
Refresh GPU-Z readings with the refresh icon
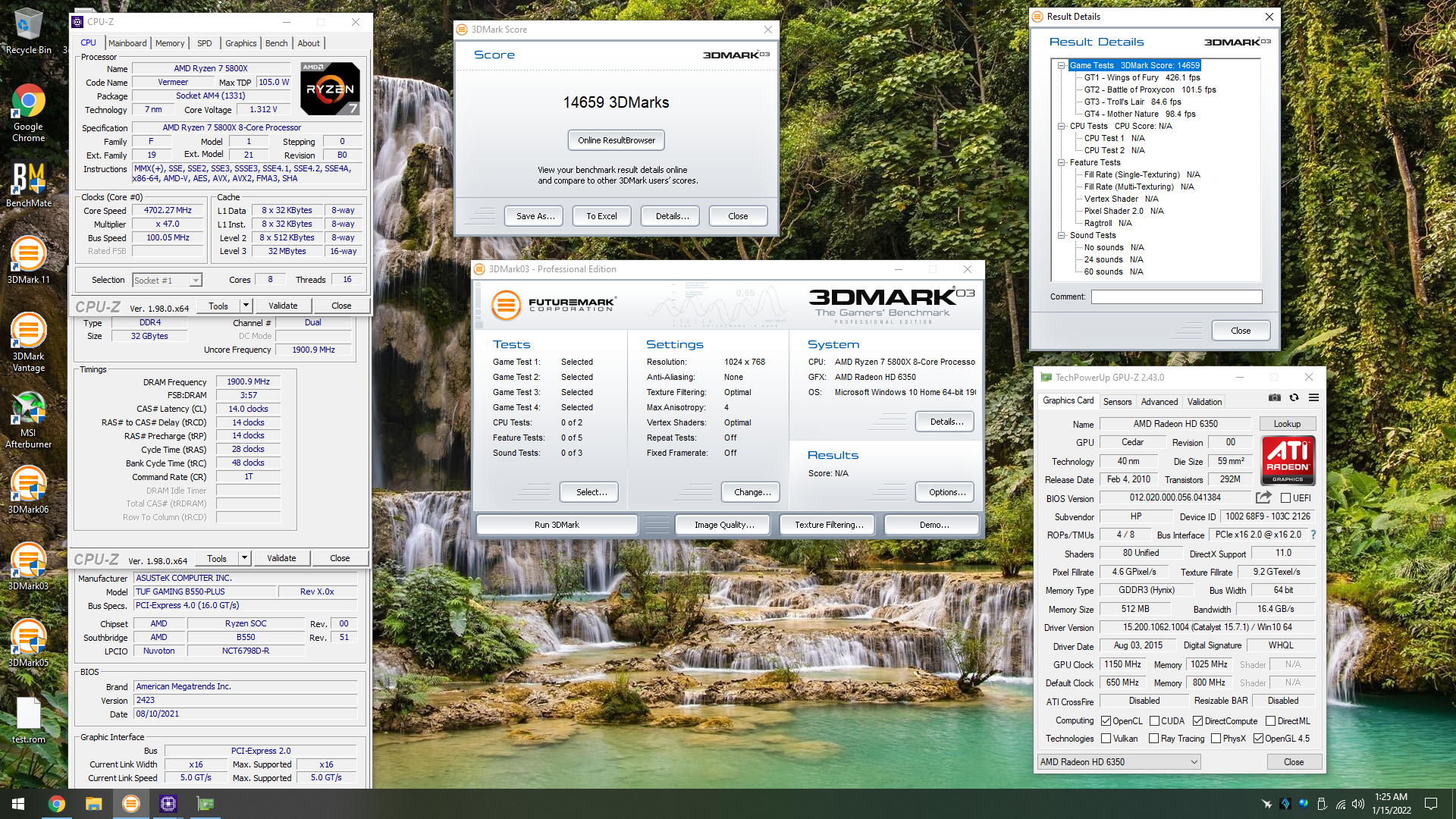click(x=1294, y=397)
